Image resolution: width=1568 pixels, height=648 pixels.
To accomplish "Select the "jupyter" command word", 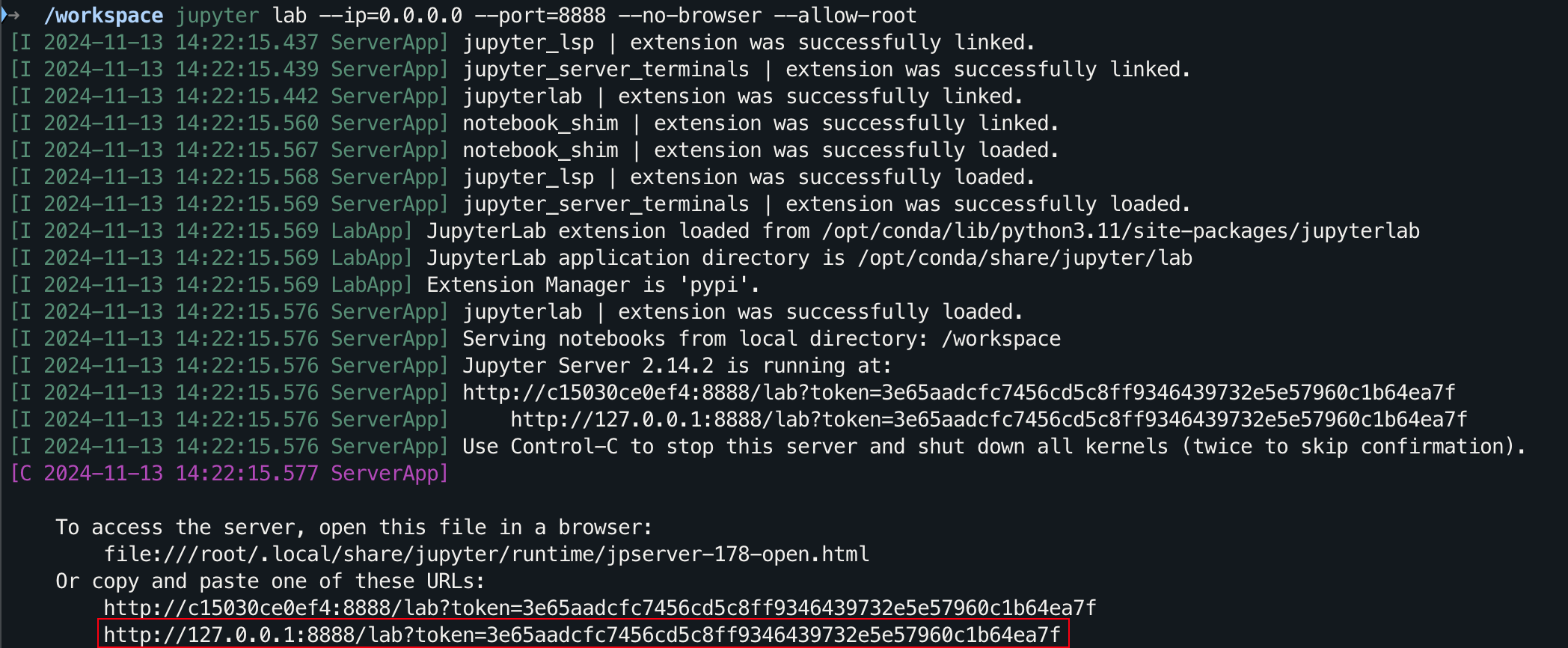I will click(217, 15).
